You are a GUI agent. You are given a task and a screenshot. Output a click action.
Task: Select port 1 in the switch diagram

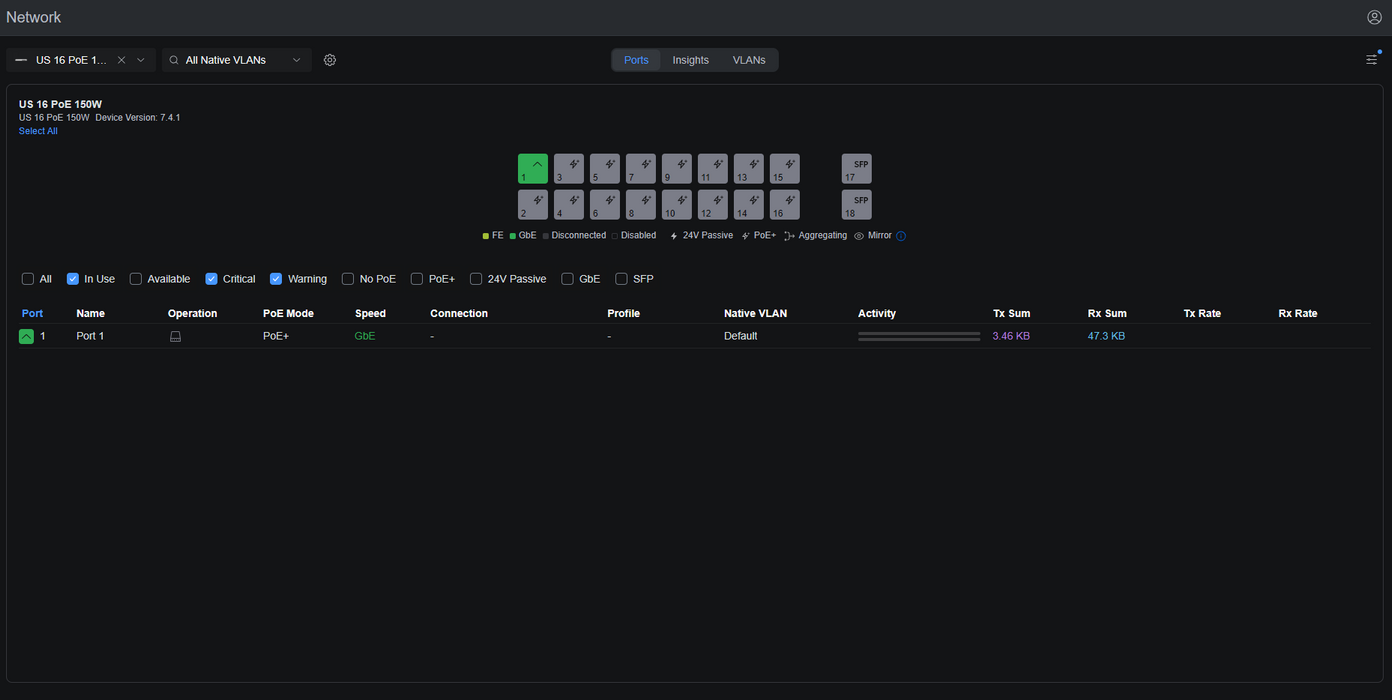(x=533, y=169)
